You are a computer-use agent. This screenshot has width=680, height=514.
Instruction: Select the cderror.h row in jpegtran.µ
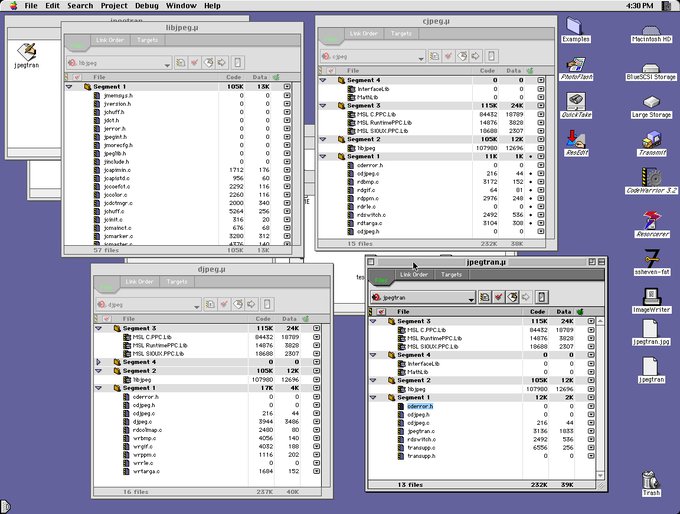click(481, 406)
